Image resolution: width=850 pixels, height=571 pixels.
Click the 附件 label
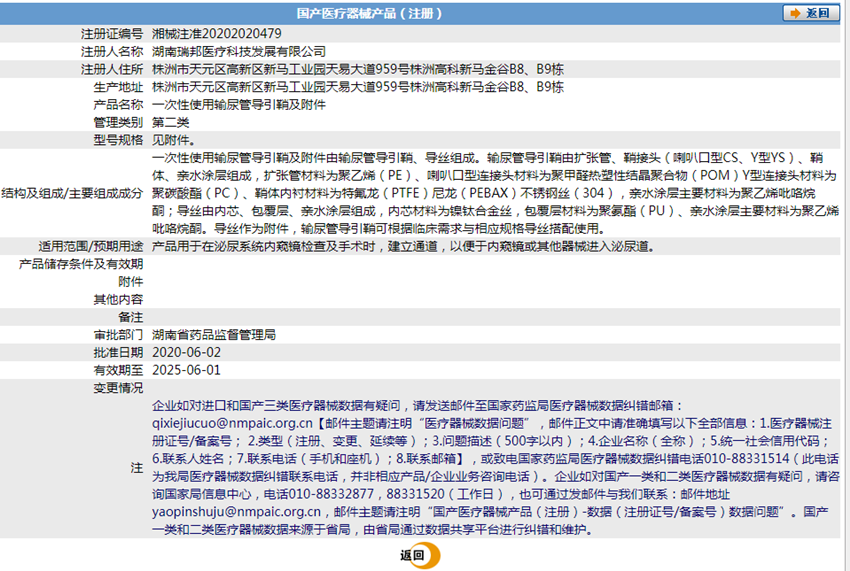coord(131,281)
